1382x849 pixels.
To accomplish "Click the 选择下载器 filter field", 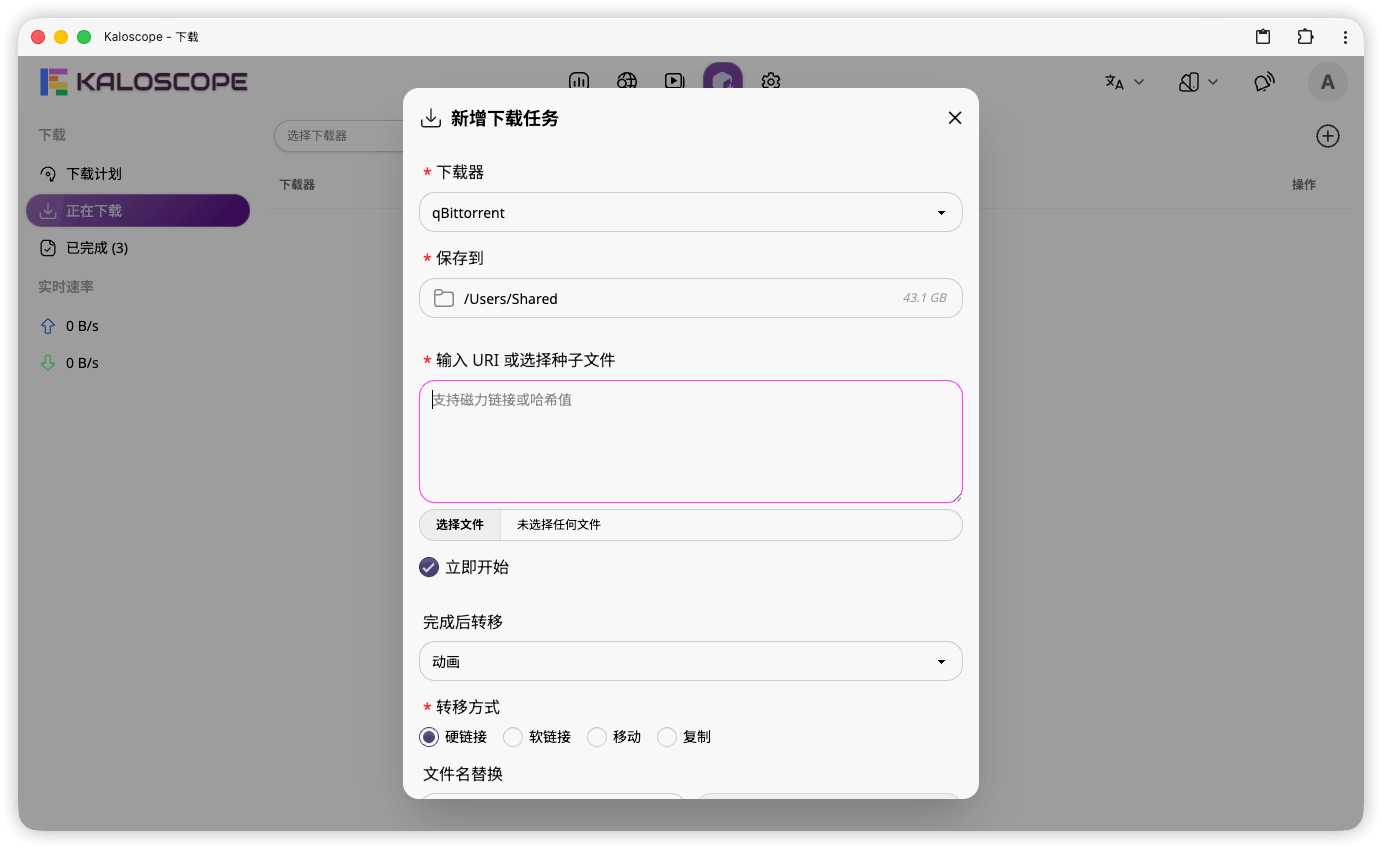I will click(339, 136).
